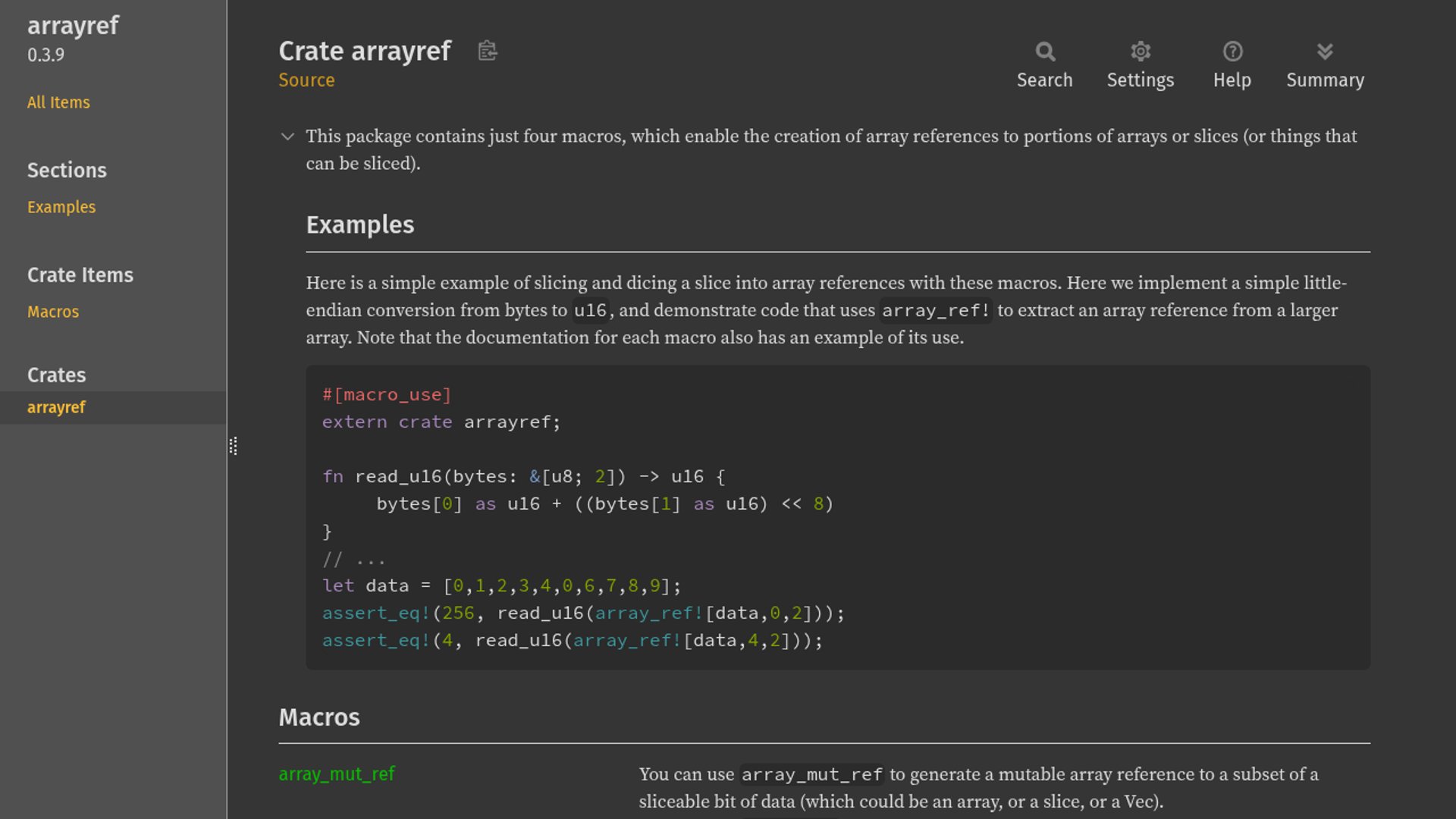Select the arrayref crate in the Crates list
The height and width of the screenshot is (819, 1456).
point(56,407)
